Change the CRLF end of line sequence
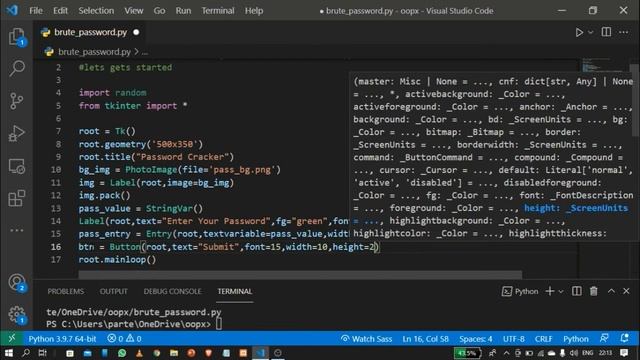Screen dimensions: 640x360 click(543, 339)
